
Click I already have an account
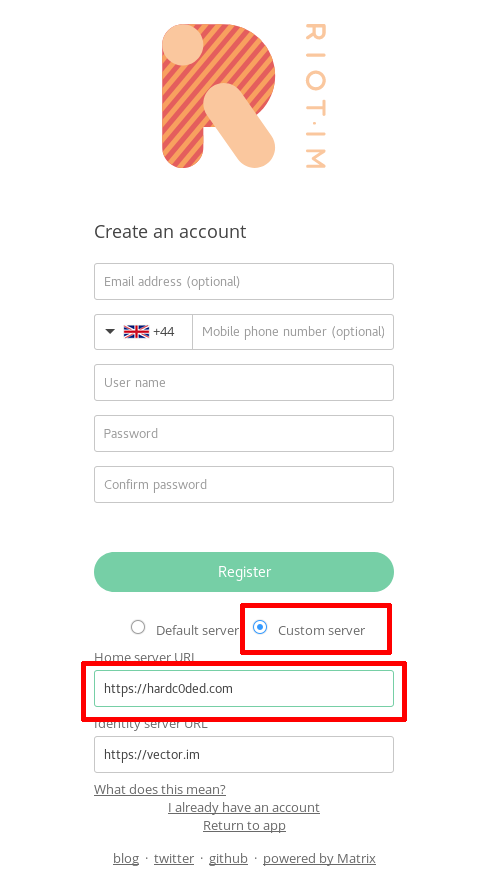(244, 807)
